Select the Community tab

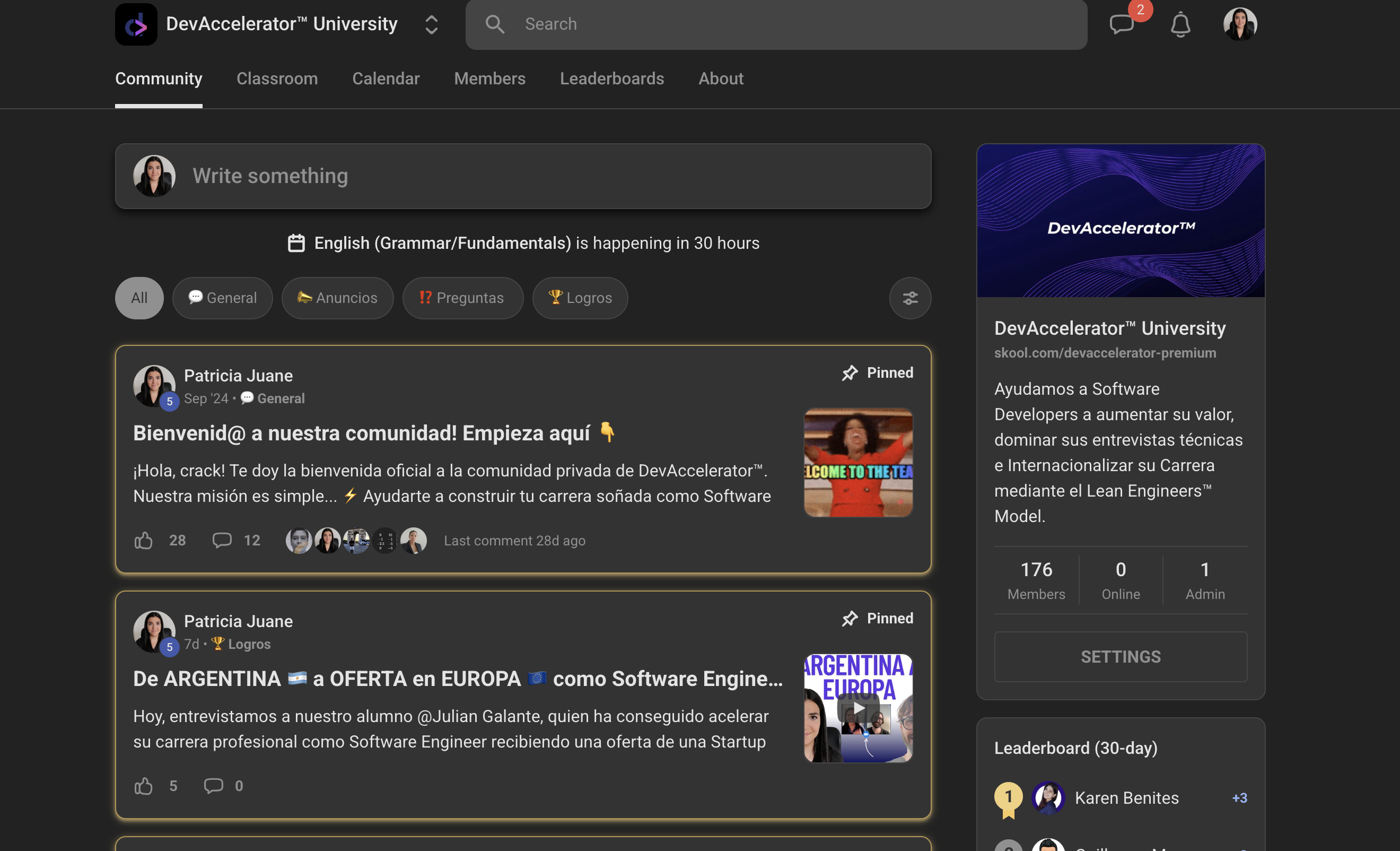tap(159, 79)
